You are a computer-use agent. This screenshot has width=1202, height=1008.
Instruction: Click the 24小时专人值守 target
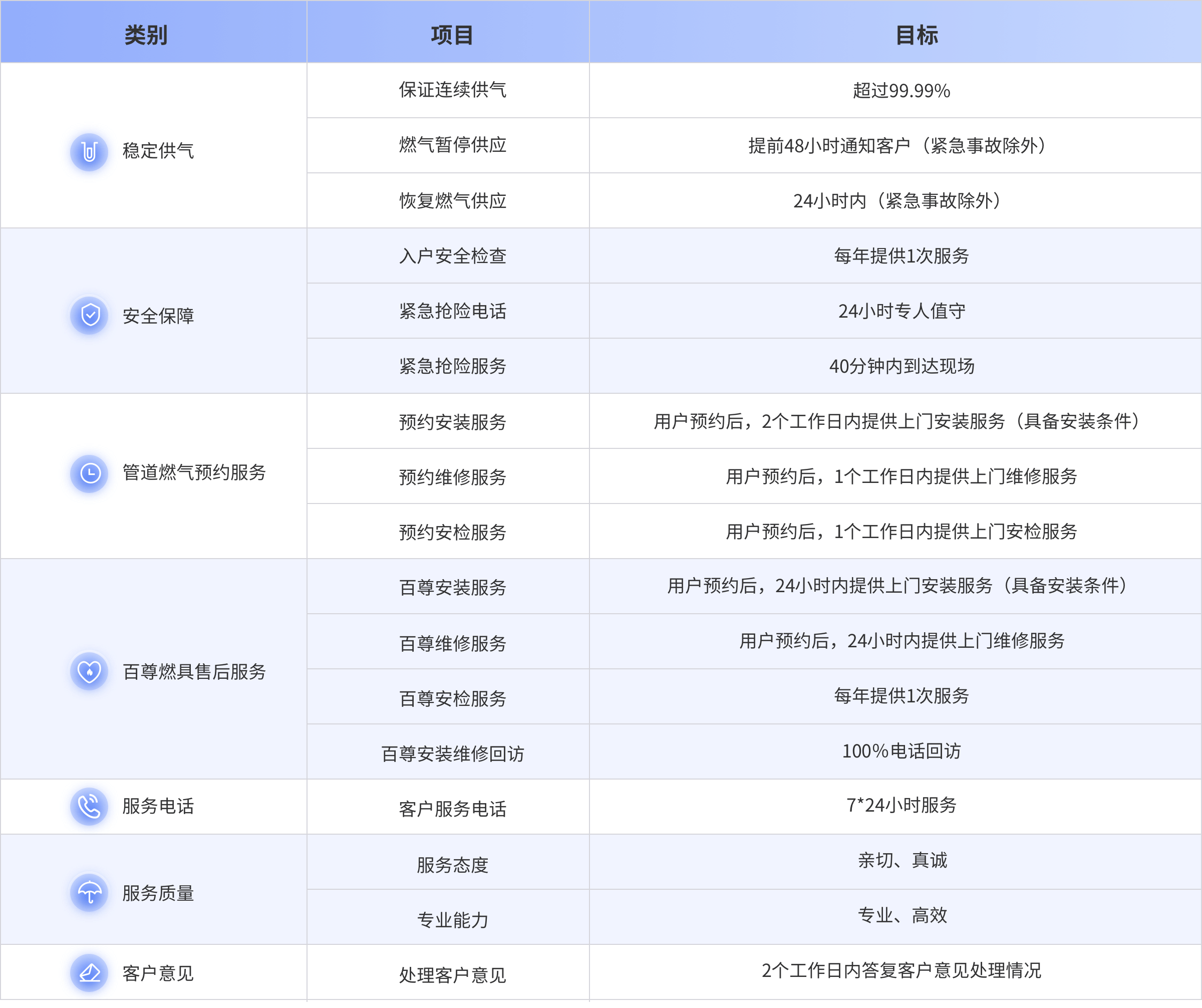tap(901, 311)
